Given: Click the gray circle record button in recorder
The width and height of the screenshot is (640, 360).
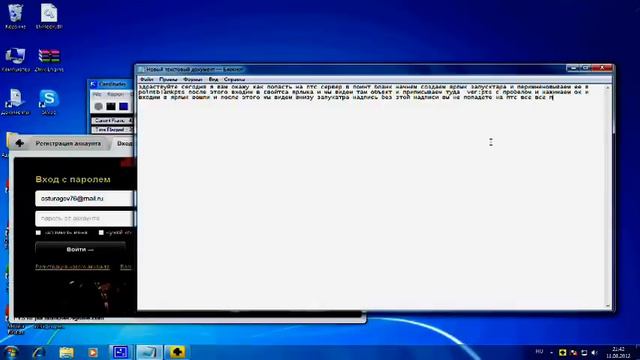Looking at the screenshot, I should (x=98, y=107).
